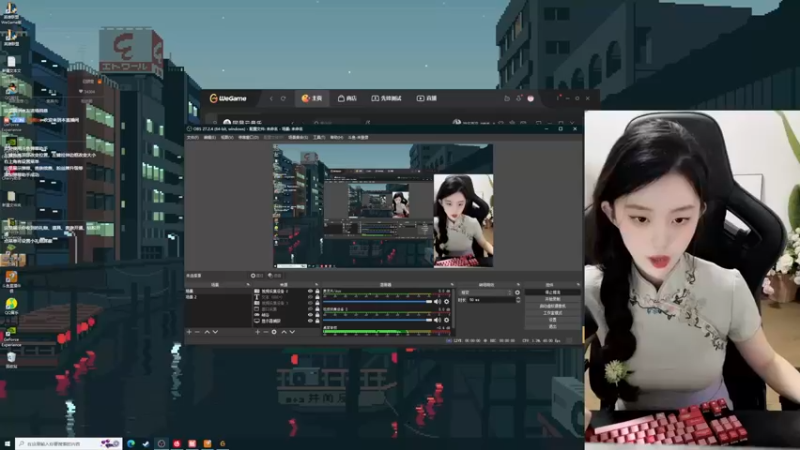The image size is (800, 450).
Task: Move source up in Sources panel
Action: click(x=284, y=332)
